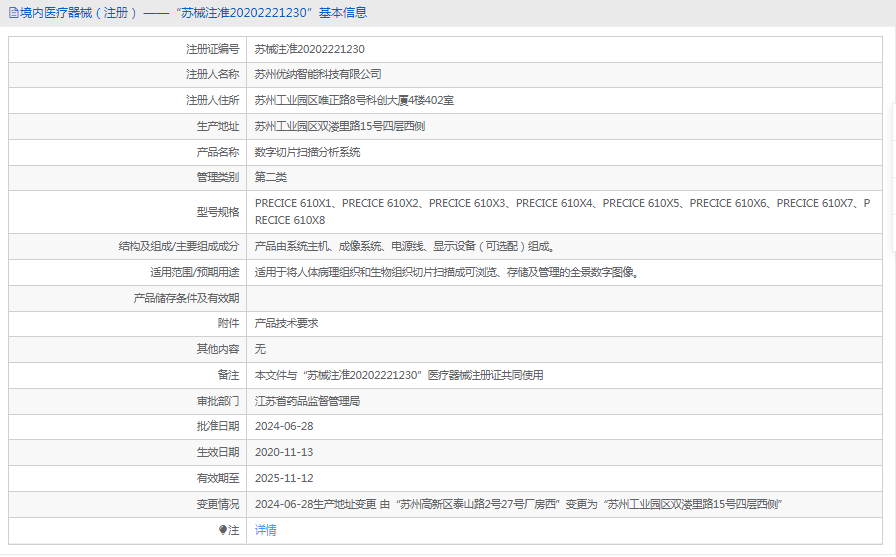This screenshot has height=557, width=896.
Task: Click the 生产地址 label
Action: [218, 126]
